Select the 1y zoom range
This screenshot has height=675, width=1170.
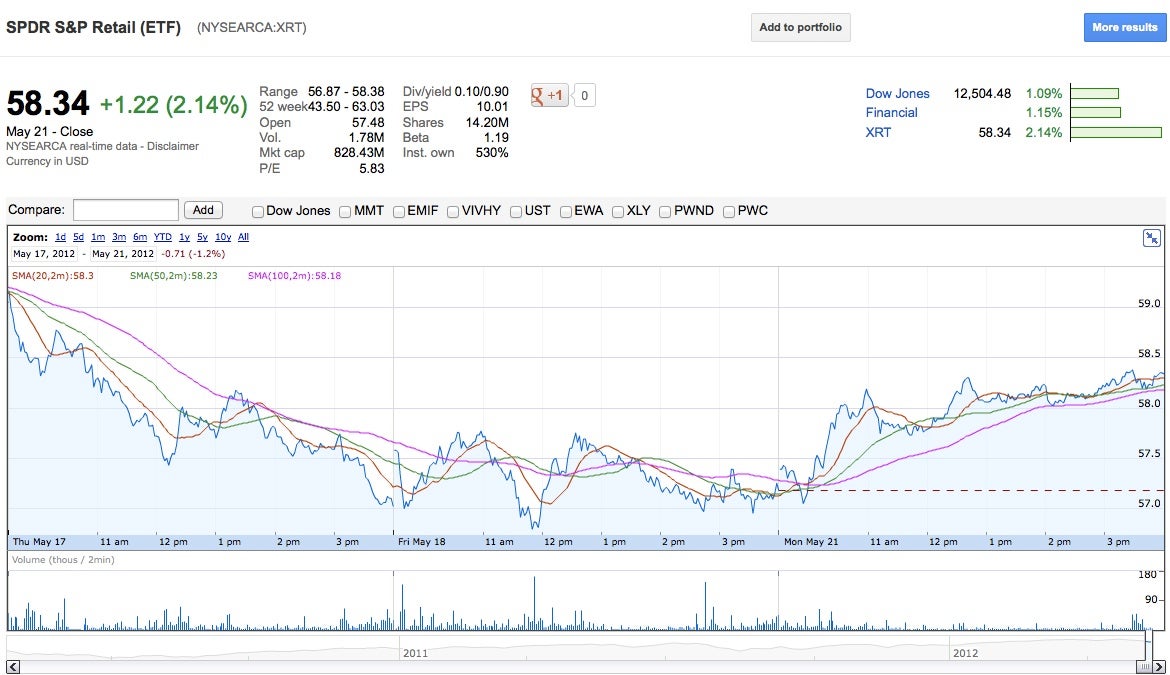point(184,237)
